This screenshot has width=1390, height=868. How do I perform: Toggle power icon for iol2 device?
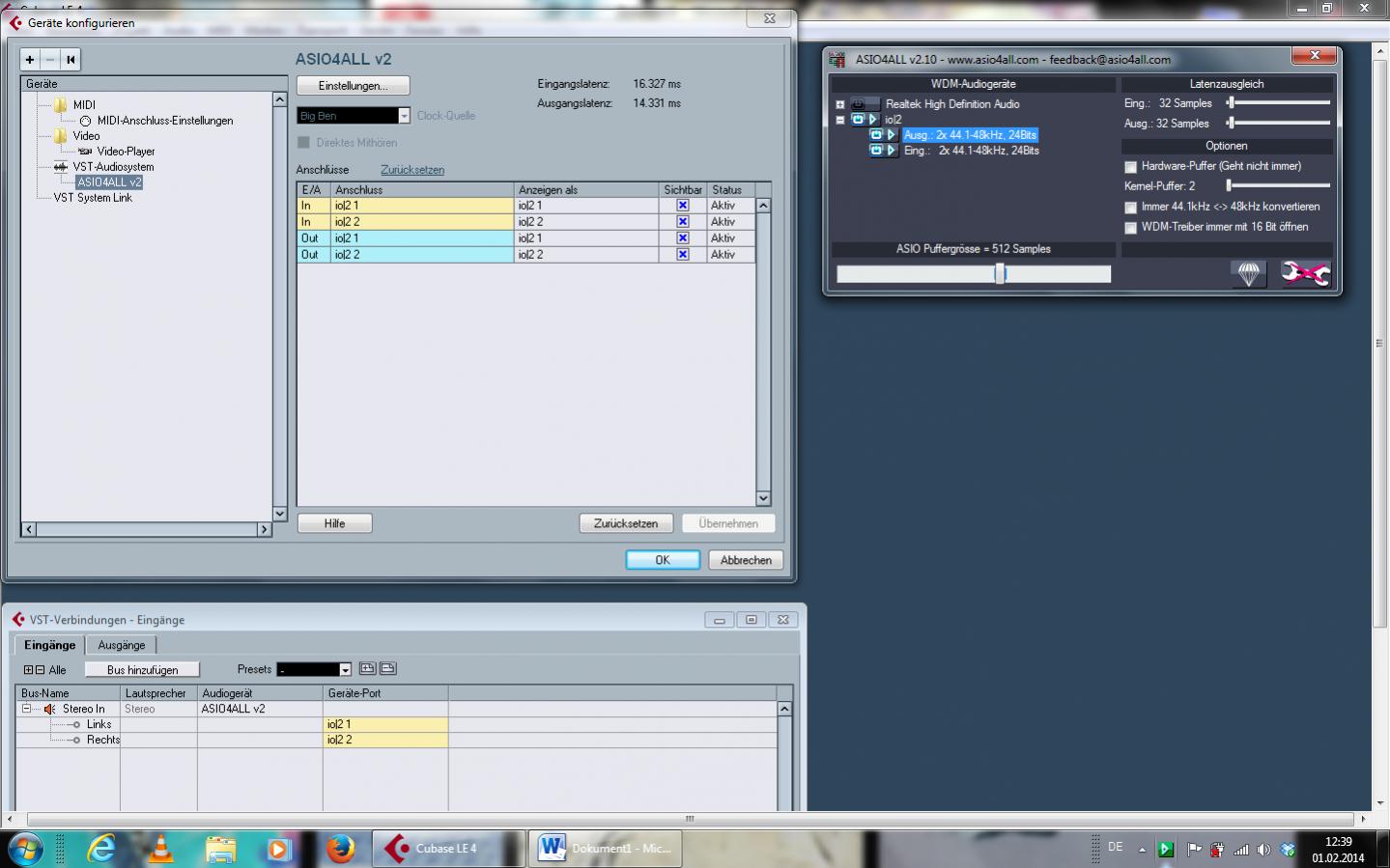pos(858,120)
